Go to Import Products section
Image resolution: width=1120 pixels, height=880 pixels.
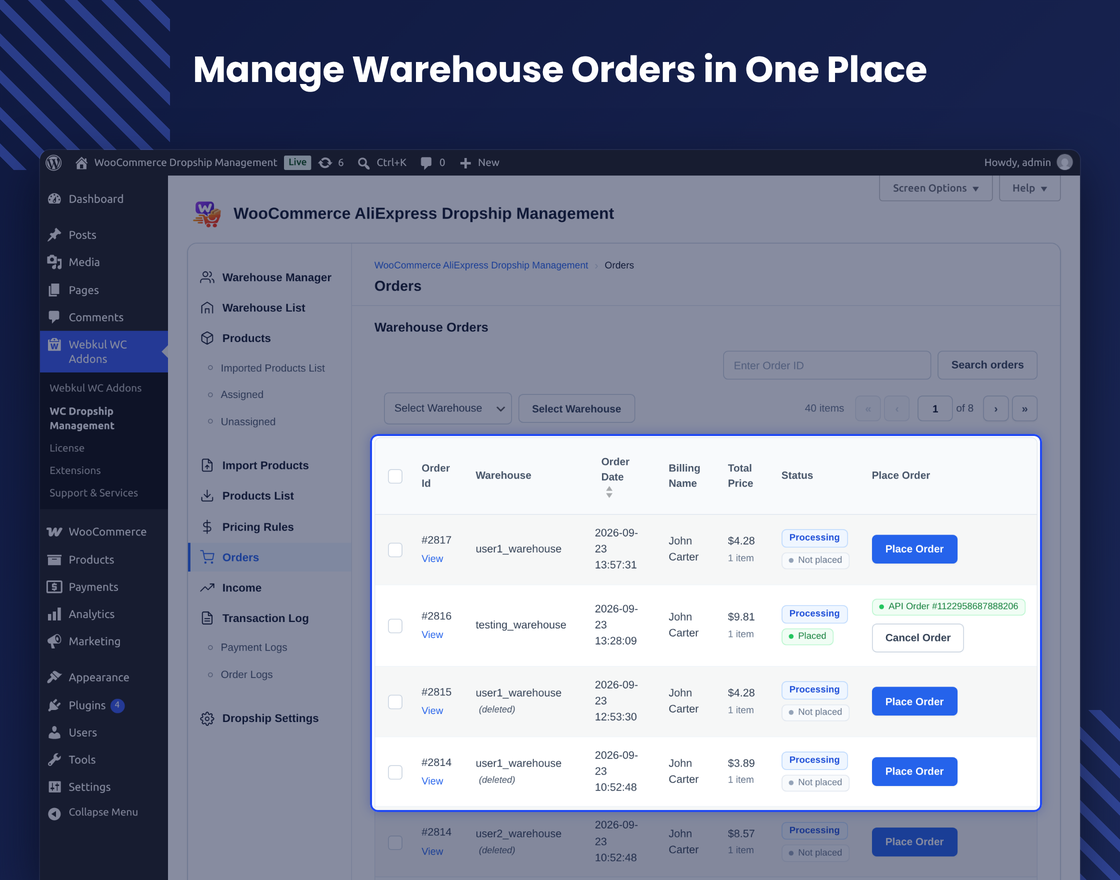tap(265, 465)
